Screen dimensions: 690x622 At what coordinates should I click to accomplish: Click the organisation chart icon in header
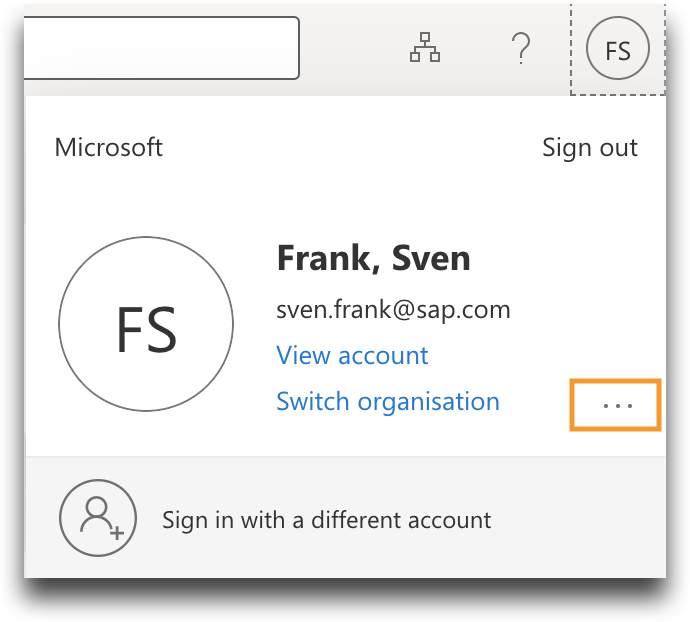[x=425, y=48]
